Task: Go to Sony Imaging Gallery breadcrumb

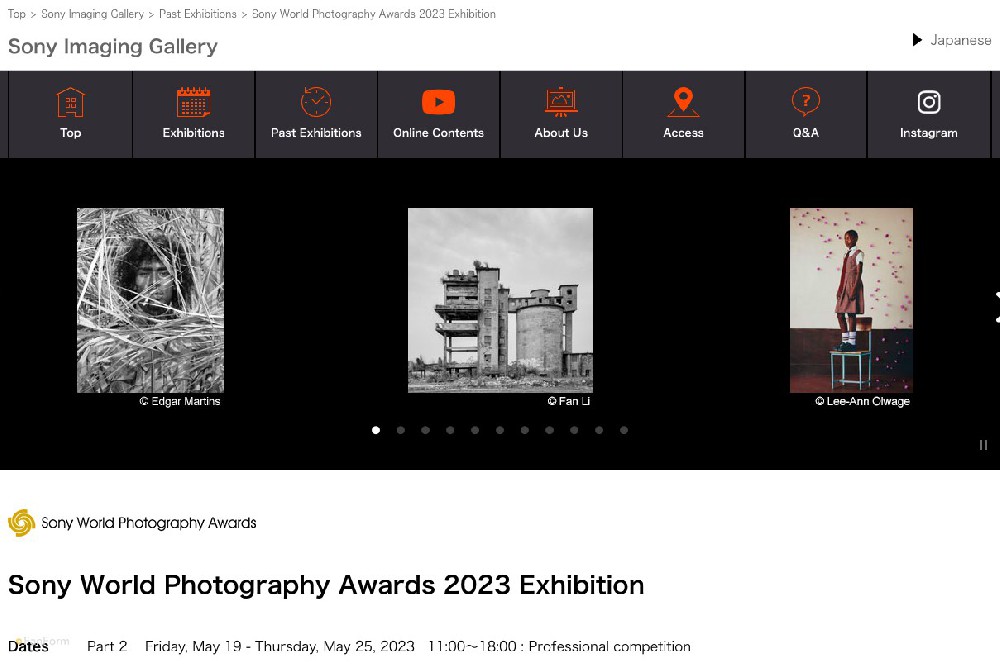Action: coord(92,14)
